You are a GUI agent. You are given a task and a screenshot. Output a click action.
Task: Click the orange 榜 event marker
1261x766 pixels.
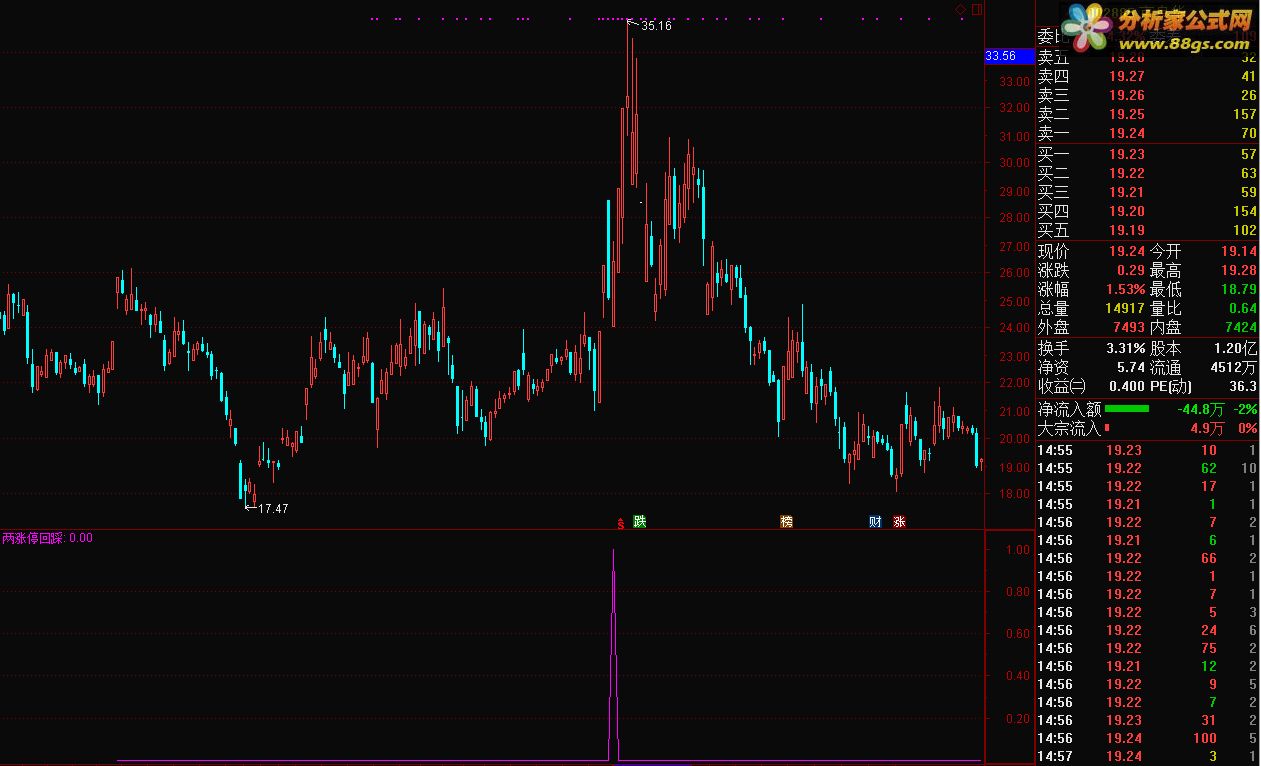pos(787,521)
